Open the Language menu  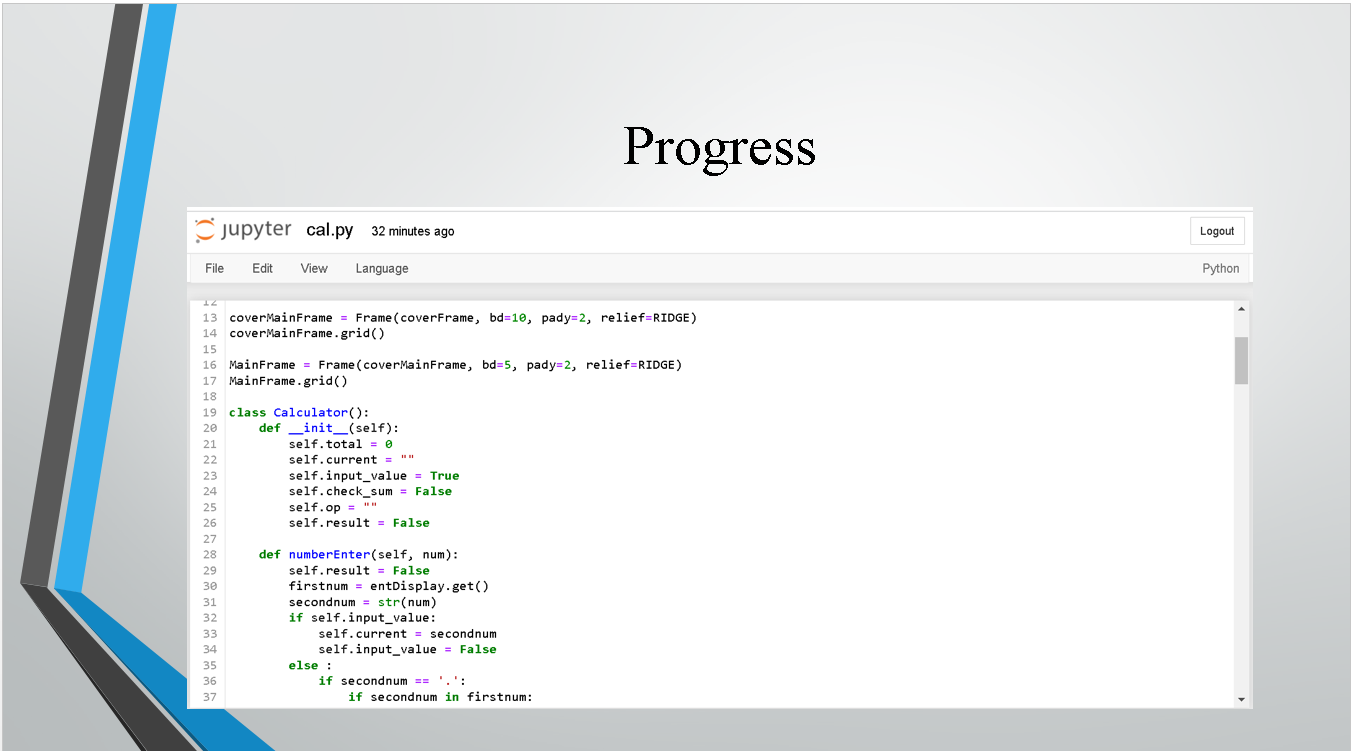tap(382, 268)
